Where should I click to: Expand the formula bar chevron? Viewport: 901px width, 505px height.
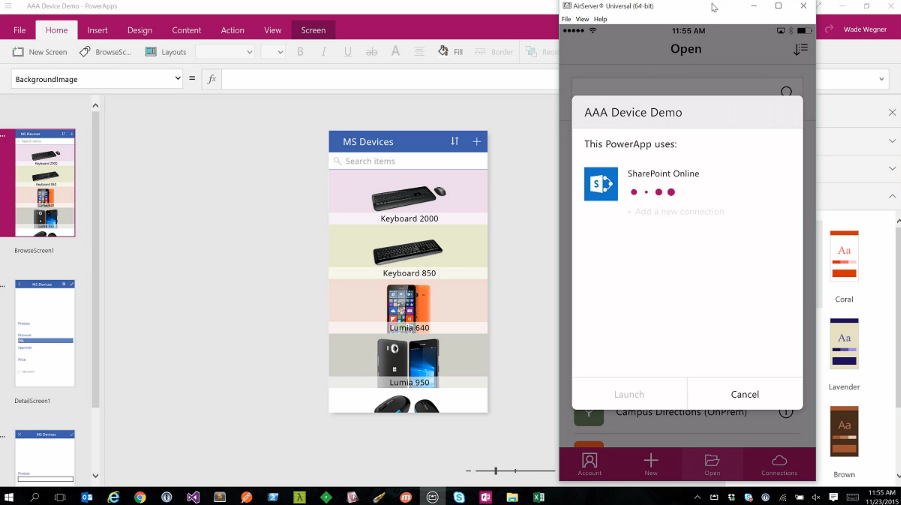pos(881,79)
